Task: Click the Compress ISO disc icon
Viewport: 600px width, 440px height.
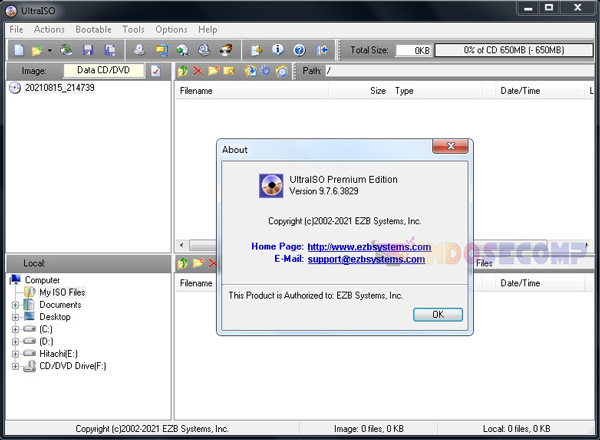Action: 183,50
